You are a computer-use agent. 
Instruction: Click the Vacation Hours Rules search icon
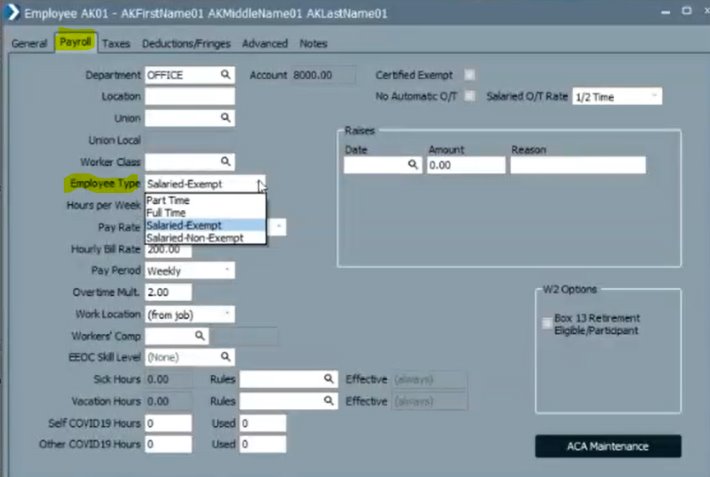tap(328, 401)
